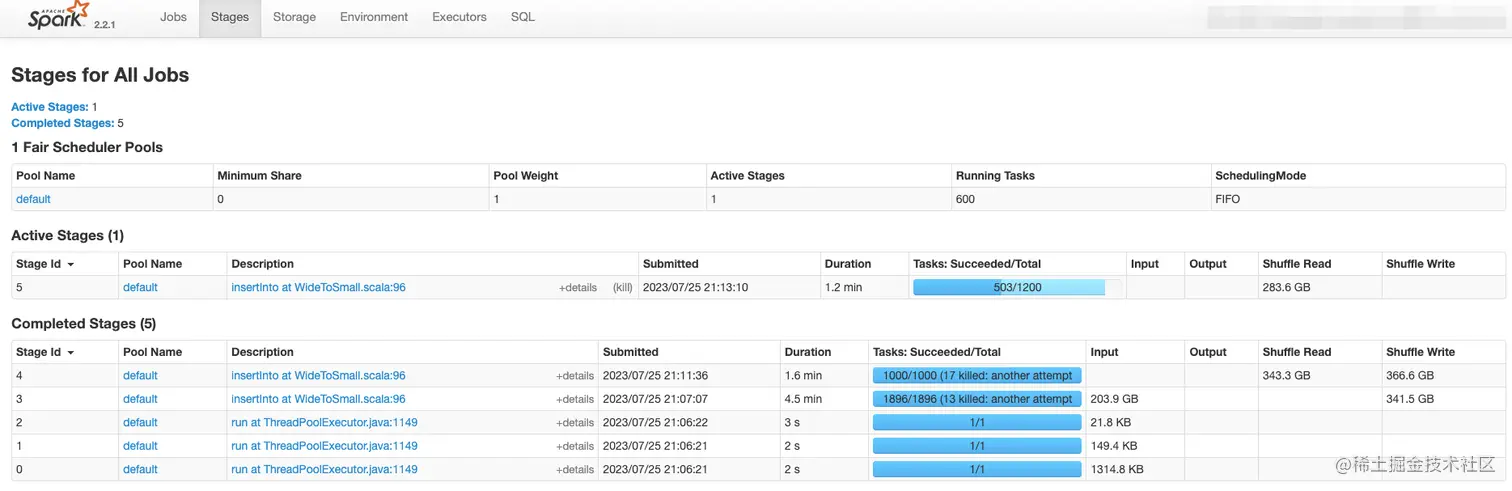Viewport: 1512px width, 491px height.
Task: Open default pool link in stage 0 row
Action: click(140, 469)
